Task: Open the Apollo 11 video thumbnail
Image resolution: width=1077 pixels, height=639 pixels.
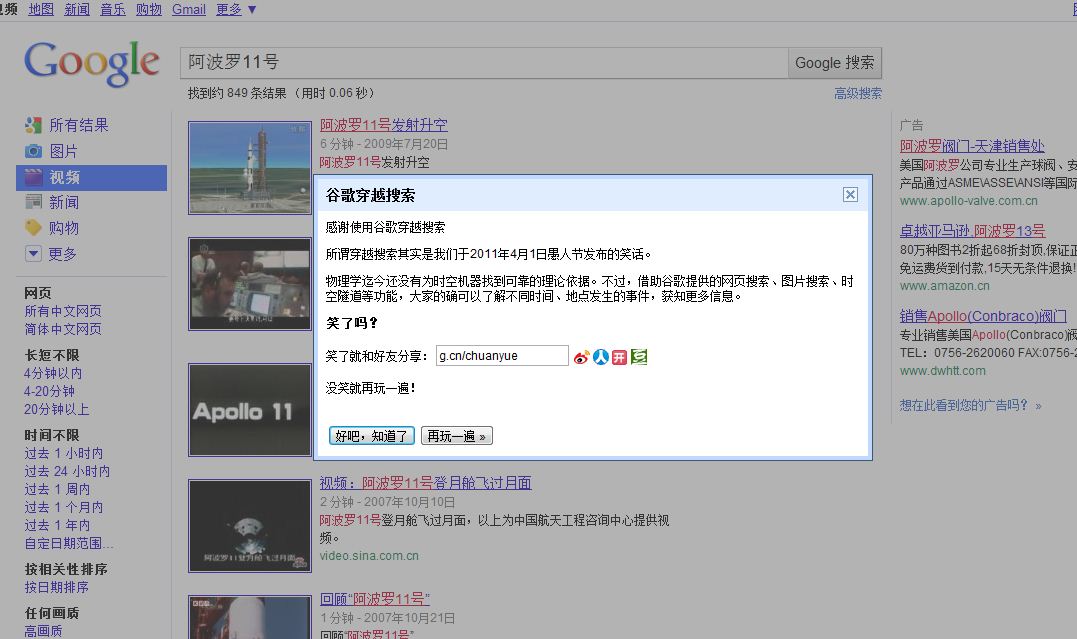Action: tap(250, 410)
